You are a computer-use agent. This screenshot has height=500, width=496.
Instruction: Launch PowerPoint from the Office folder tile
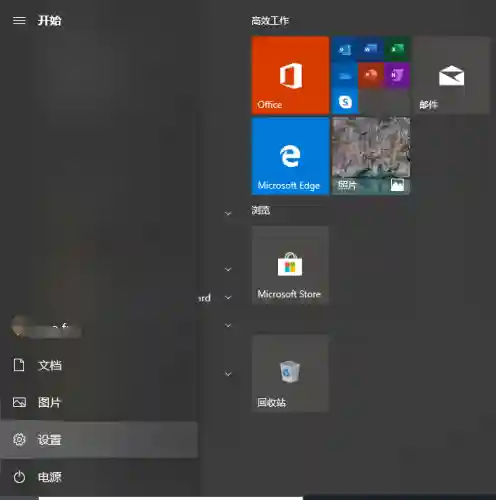(x=371, y=75)
